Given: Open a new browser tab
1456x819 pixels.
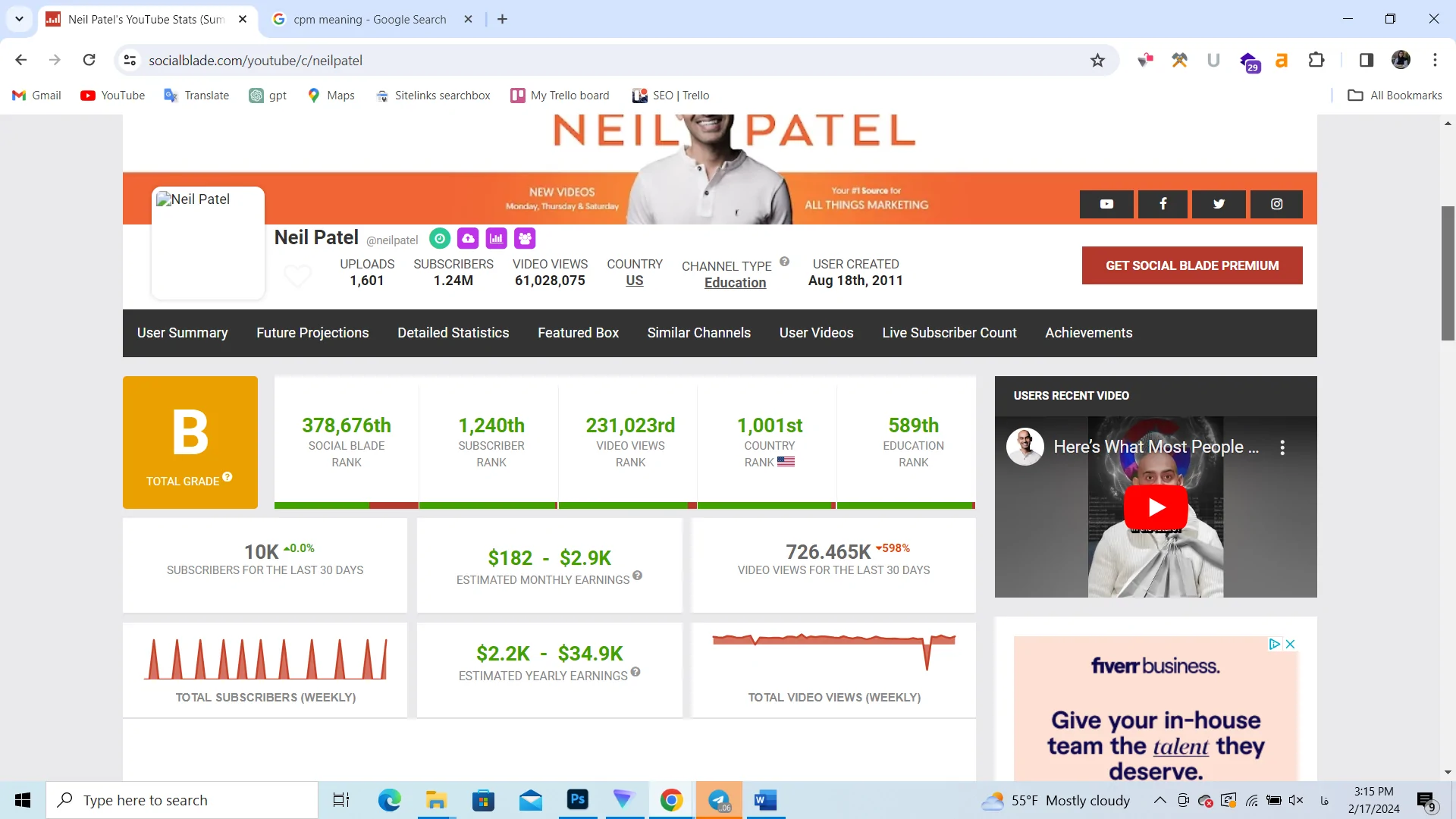Looking at the screenshot, I should pyautogui.click(x=502, y=19).
